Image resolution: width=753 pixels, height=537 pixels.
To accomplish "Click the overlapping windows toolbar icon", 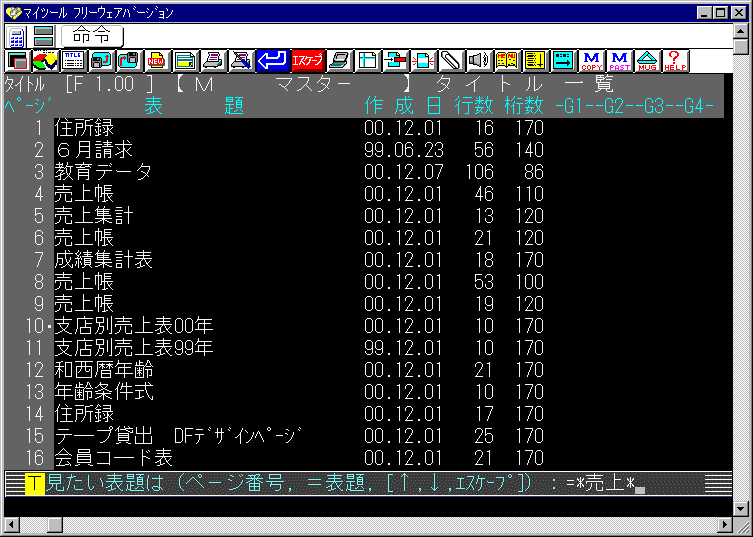I will tap(18, 61).
